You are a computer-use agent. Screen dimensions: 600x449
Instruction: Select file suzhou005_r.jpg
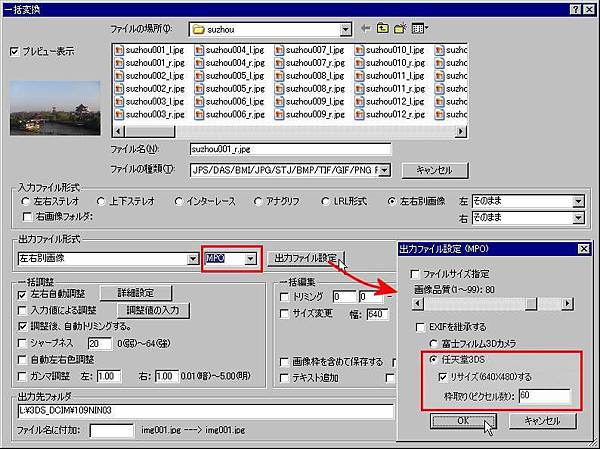click(x=230, y=88)
